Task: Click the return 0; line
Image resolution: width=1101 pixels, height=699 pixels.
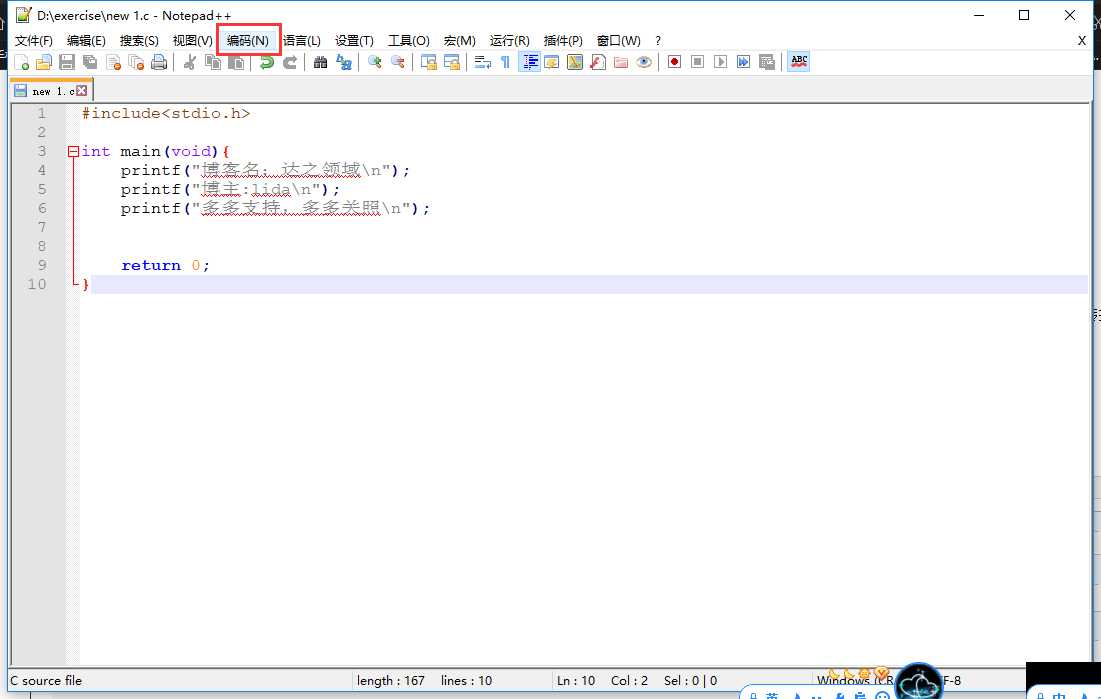Action: pyautogui.click(x=165, y=265)
